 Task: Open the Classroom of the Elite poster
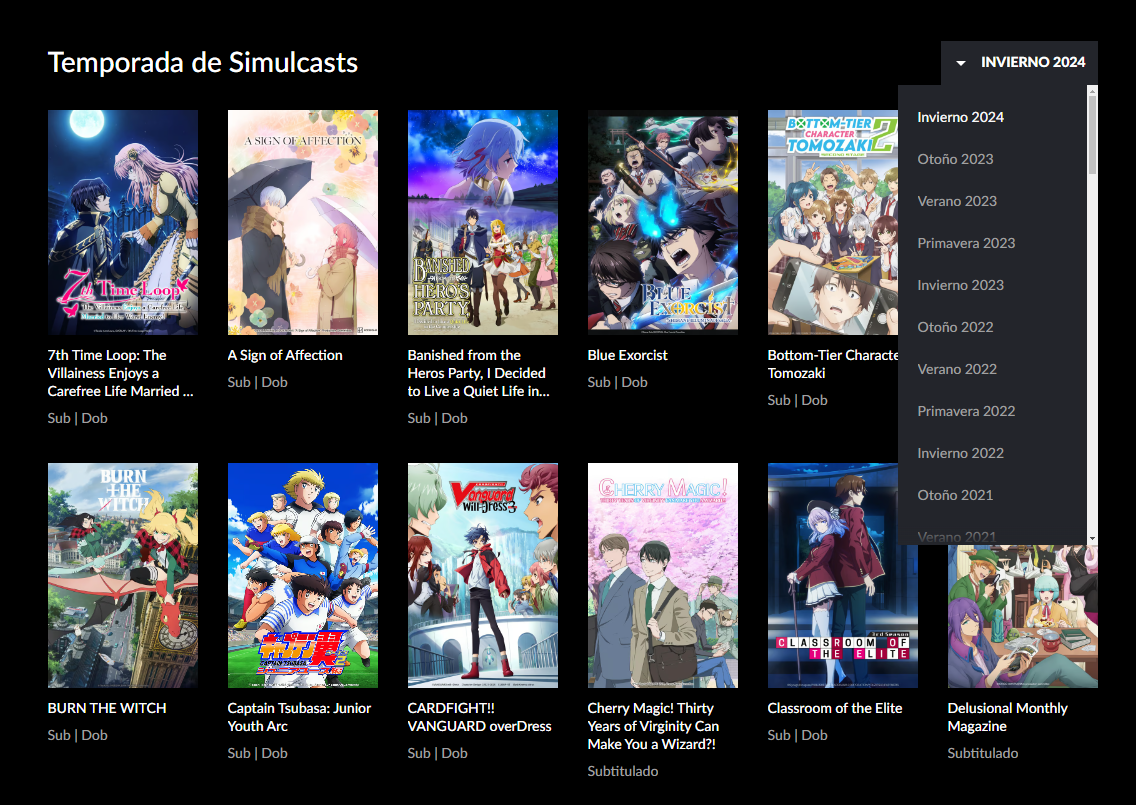click(843, 575)
